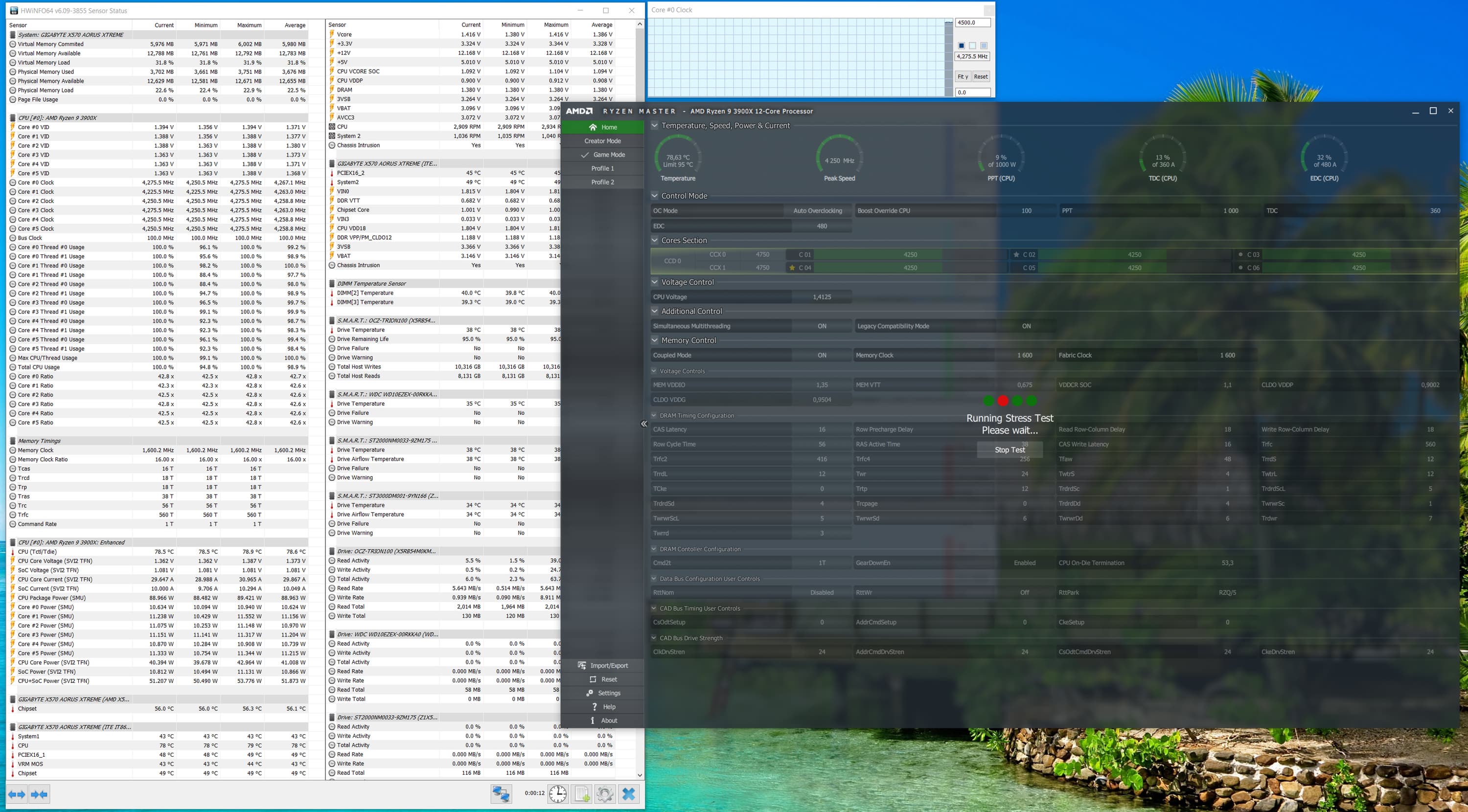
Task: Click the network remote monitoring icon
Action: point(501,793)
